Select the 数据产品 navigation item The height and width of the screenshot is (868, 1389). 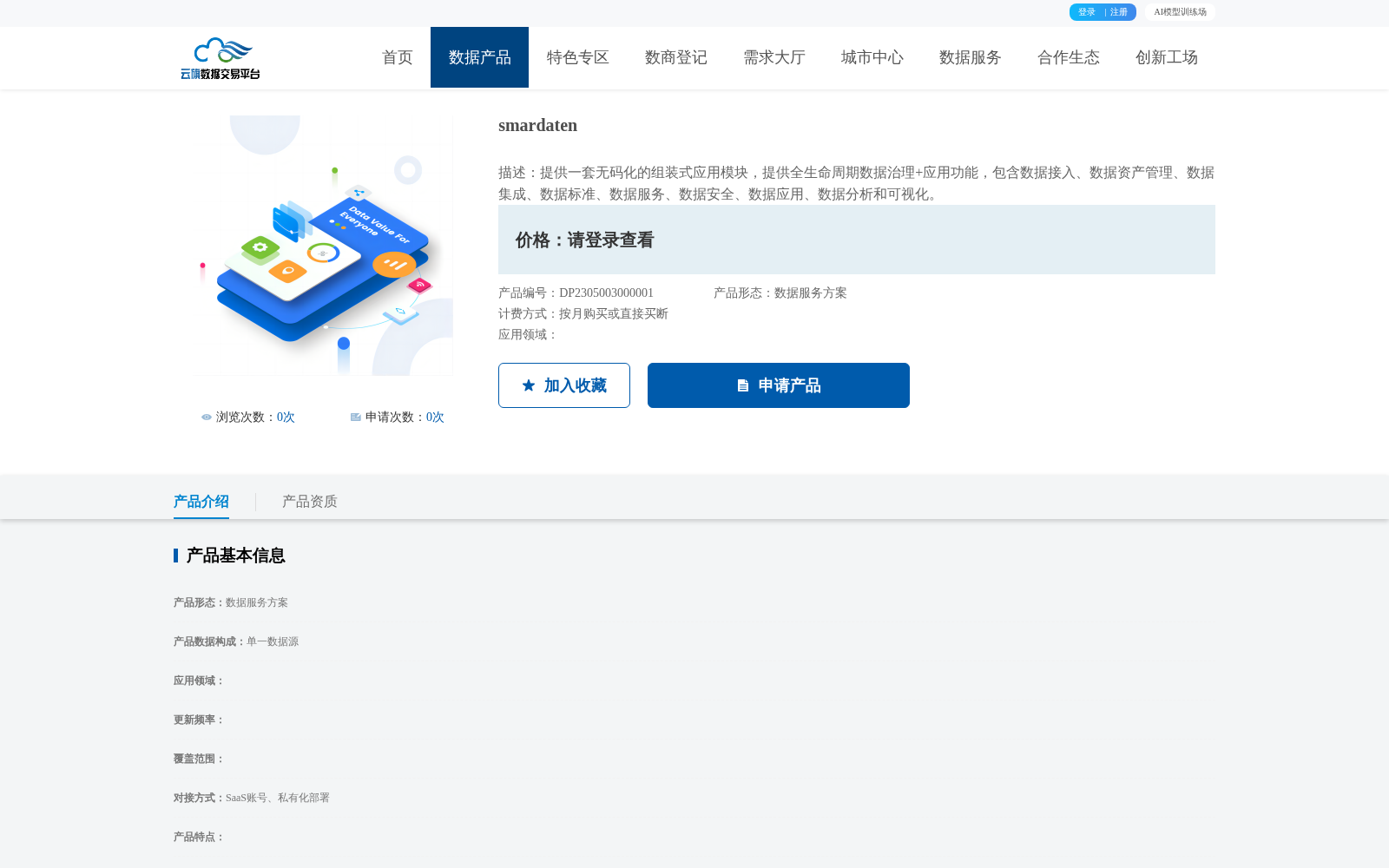click(x=479, y=57)
